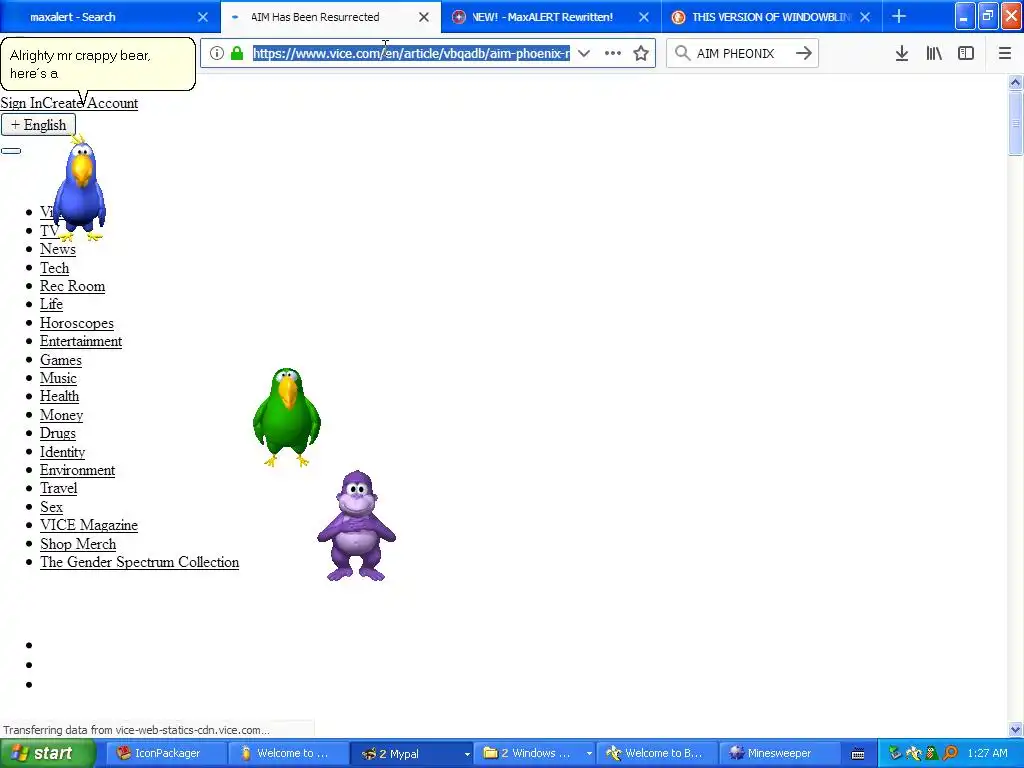Click the orange magnifier tray icon
This screenshot has height=768, width=1024.
tap(950, 753)
